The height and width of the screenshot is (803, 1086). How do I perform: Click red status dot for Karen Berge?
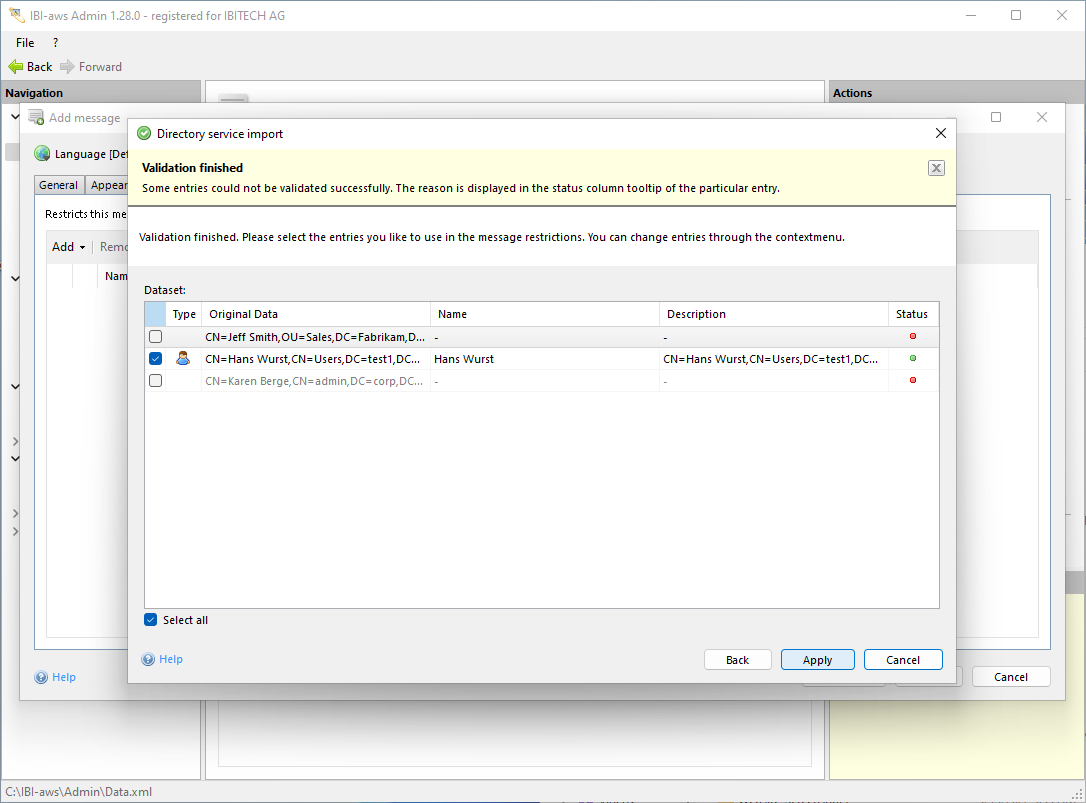pos(912,380)
